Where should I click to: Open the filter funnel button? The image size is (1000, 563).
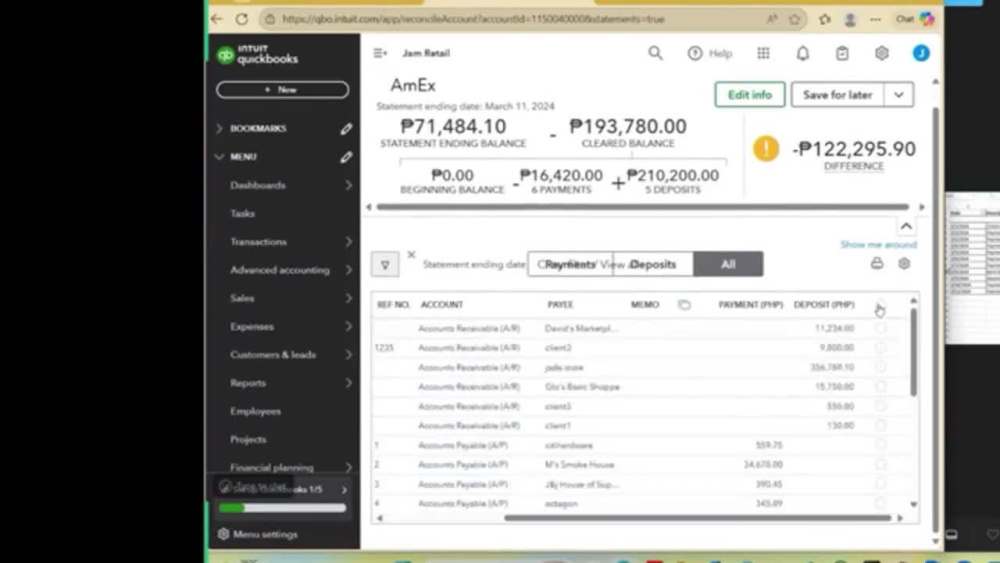click(385, 264)
